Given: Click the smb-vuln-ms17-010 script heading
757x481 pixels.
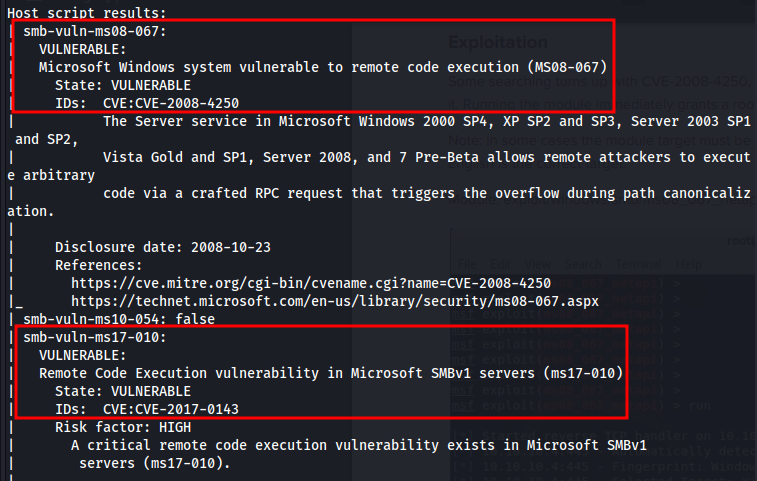Looking at the screenshot, I should tap(95, 337).
